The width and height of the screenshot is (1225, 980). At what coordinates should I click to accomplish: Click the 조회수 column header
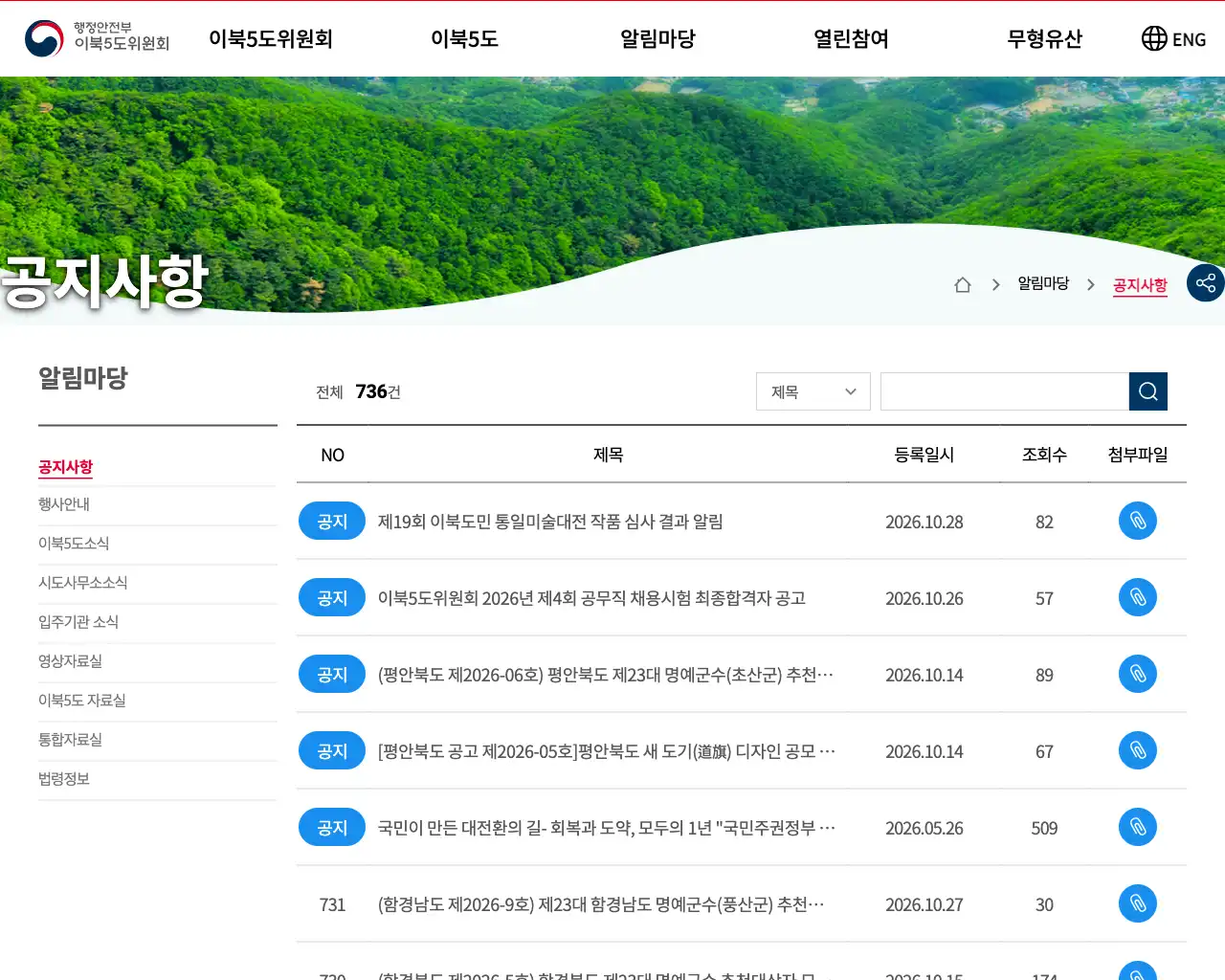coord(1044,455)
